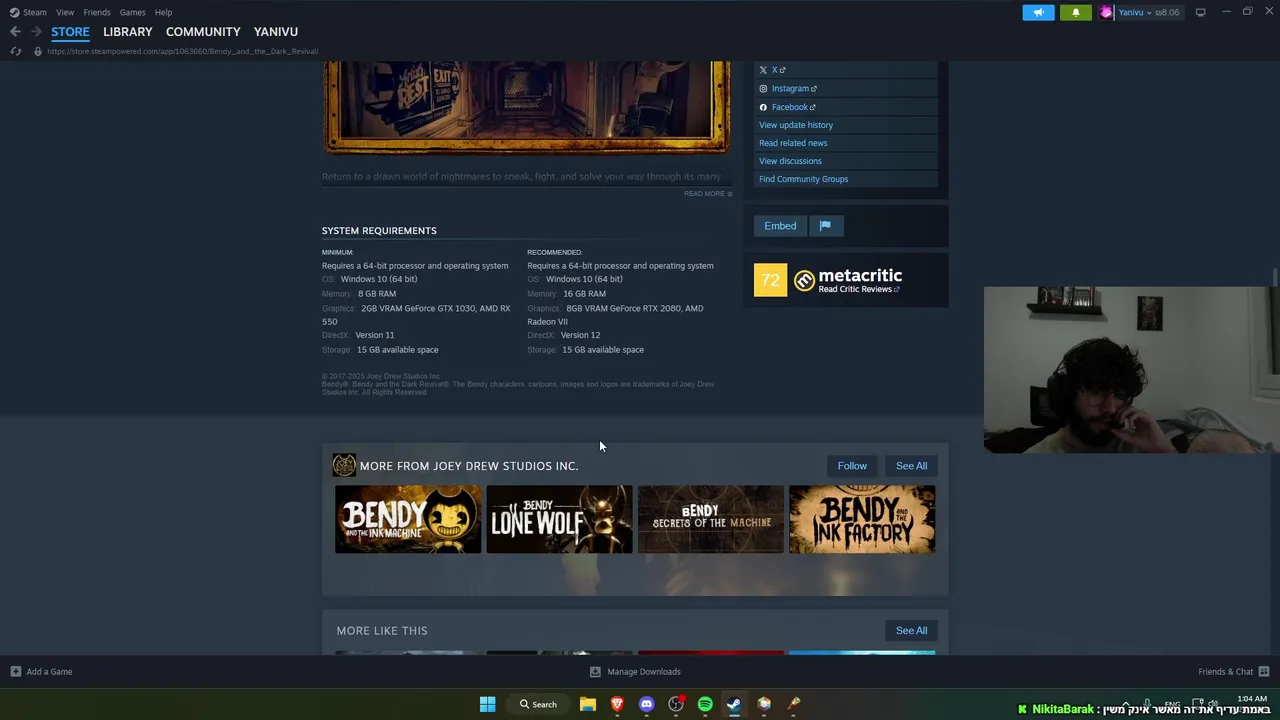Go back with the navigation arrow
Image resolution: width=1280 pixels, height=720 pixels.
[15, 32]
